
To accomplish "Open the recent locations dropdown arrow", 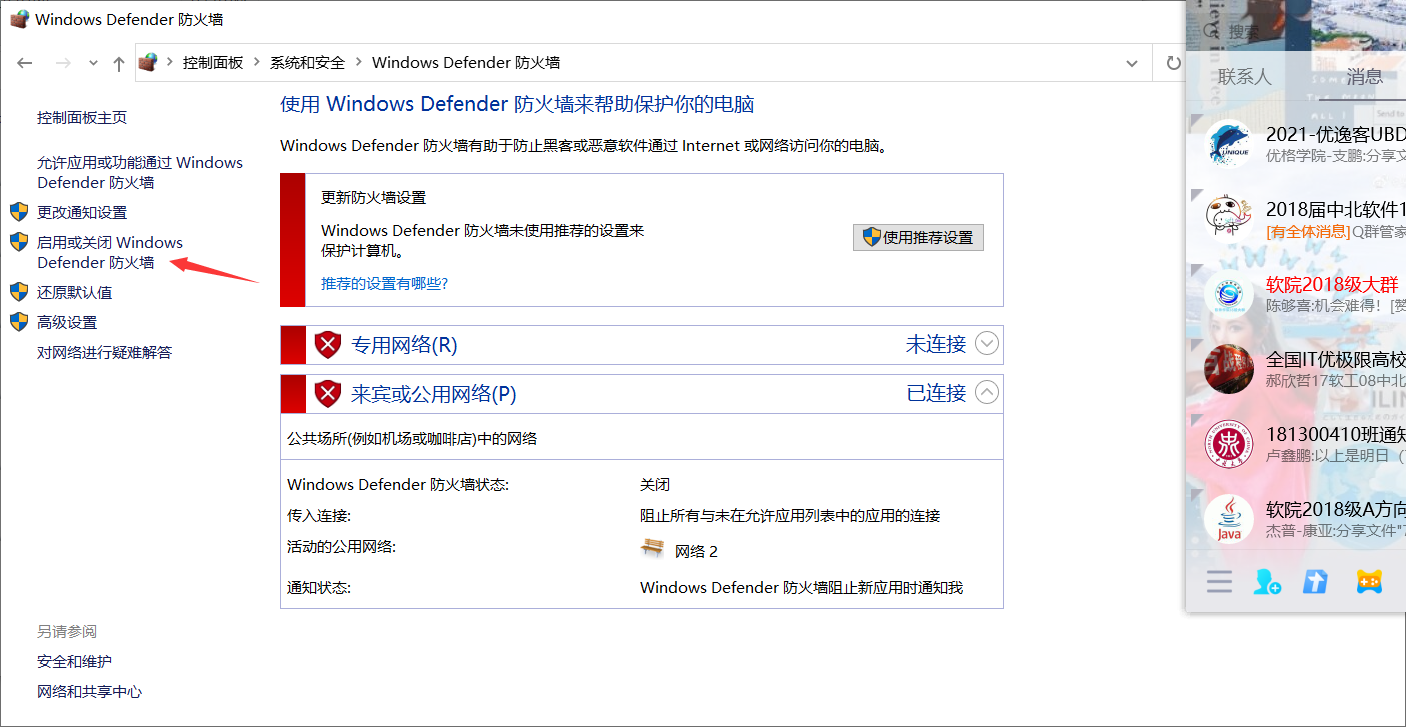I will tap(93, 63).
